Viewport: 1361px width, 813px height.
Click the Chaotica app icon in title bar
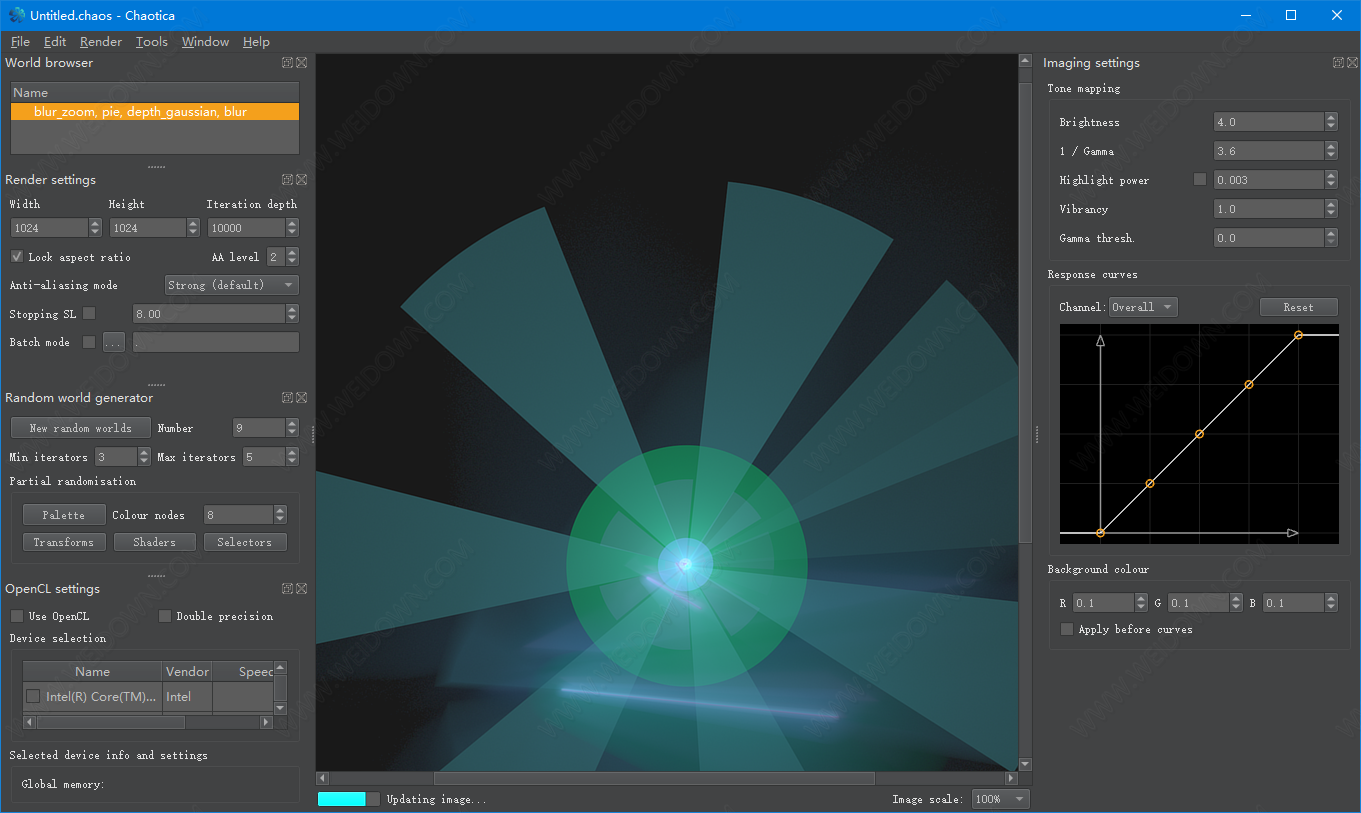point(17,15)
